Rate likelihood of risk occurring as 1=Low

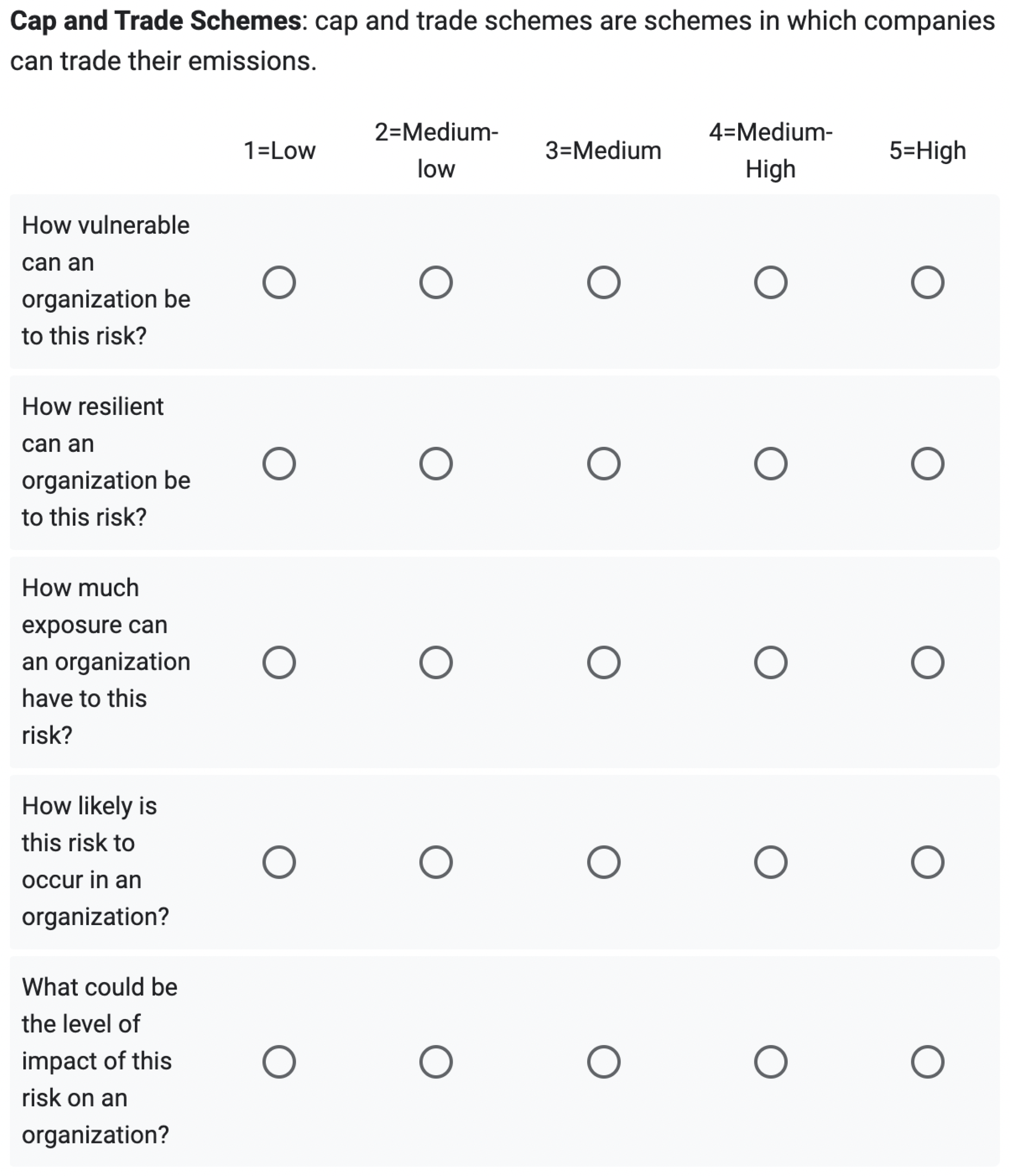(x=278, y=862)
